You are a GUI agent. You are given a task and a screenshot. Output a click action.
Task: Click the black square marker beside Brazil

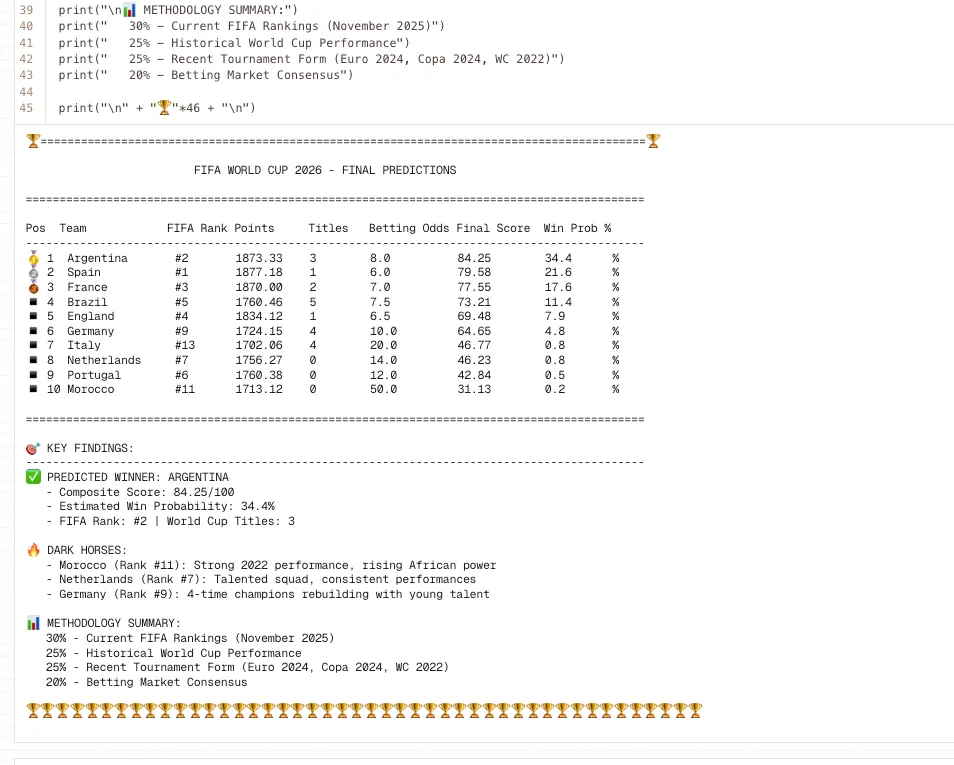(34, 302)
